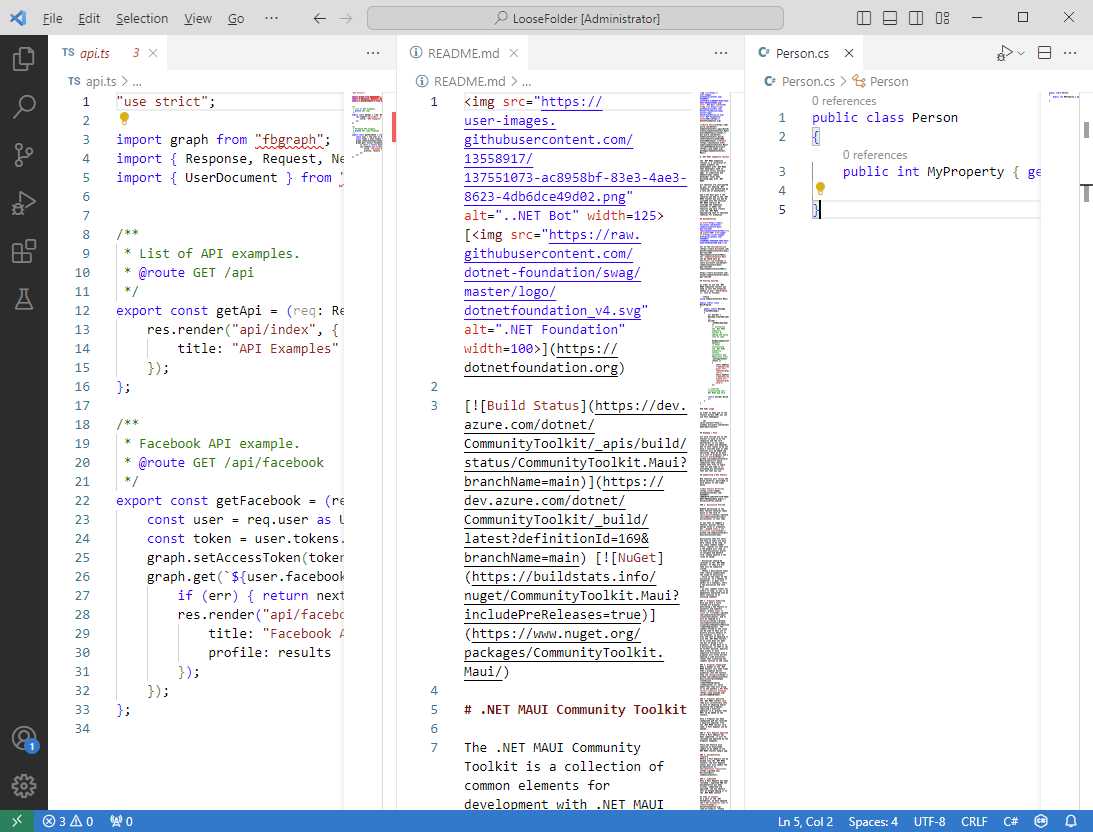Open run button dropdown arrow
1093x832 pixels.
click(x=1021, y=53)
